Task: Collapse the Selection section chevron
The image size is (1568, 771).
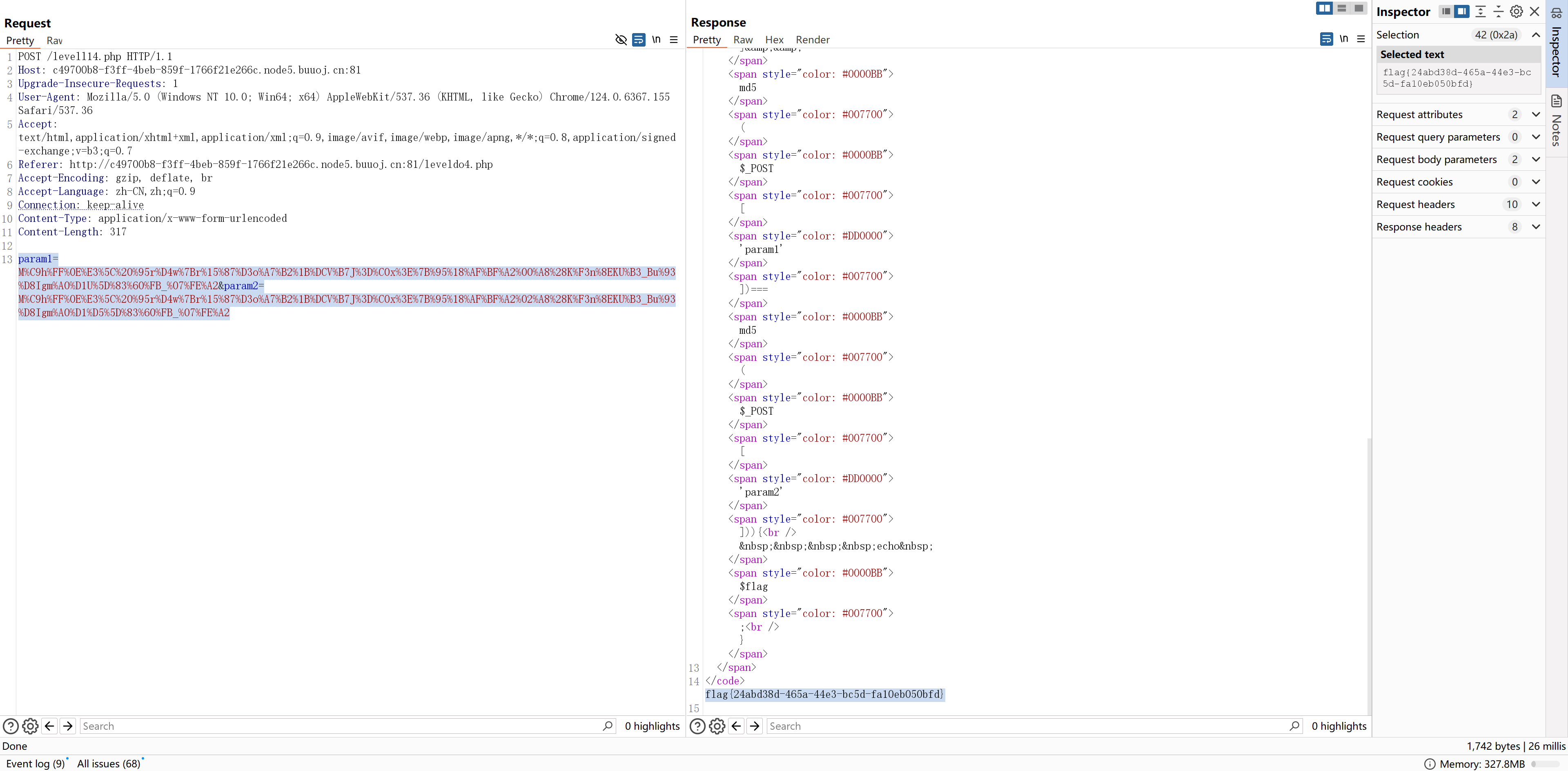Action: (1536, 35)
